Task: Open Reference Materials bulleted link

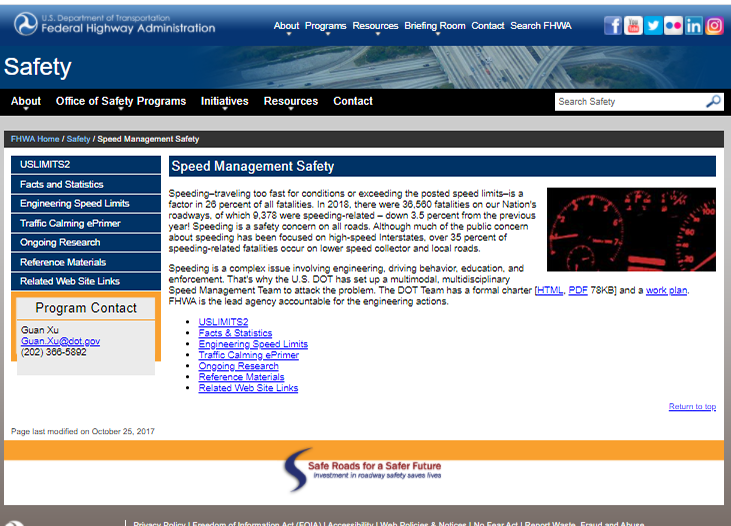Action: pyautogui.click(x=241, y=377)
